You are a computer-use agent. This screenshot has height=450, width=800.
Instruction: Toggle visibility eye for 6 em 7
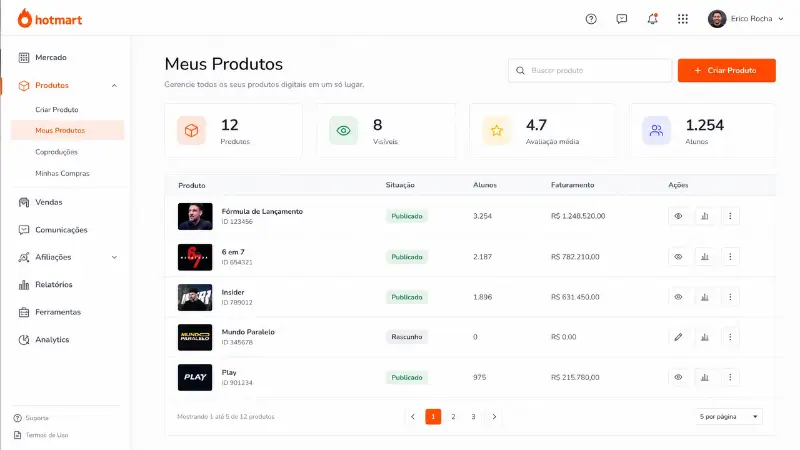(x=678, y=257)
